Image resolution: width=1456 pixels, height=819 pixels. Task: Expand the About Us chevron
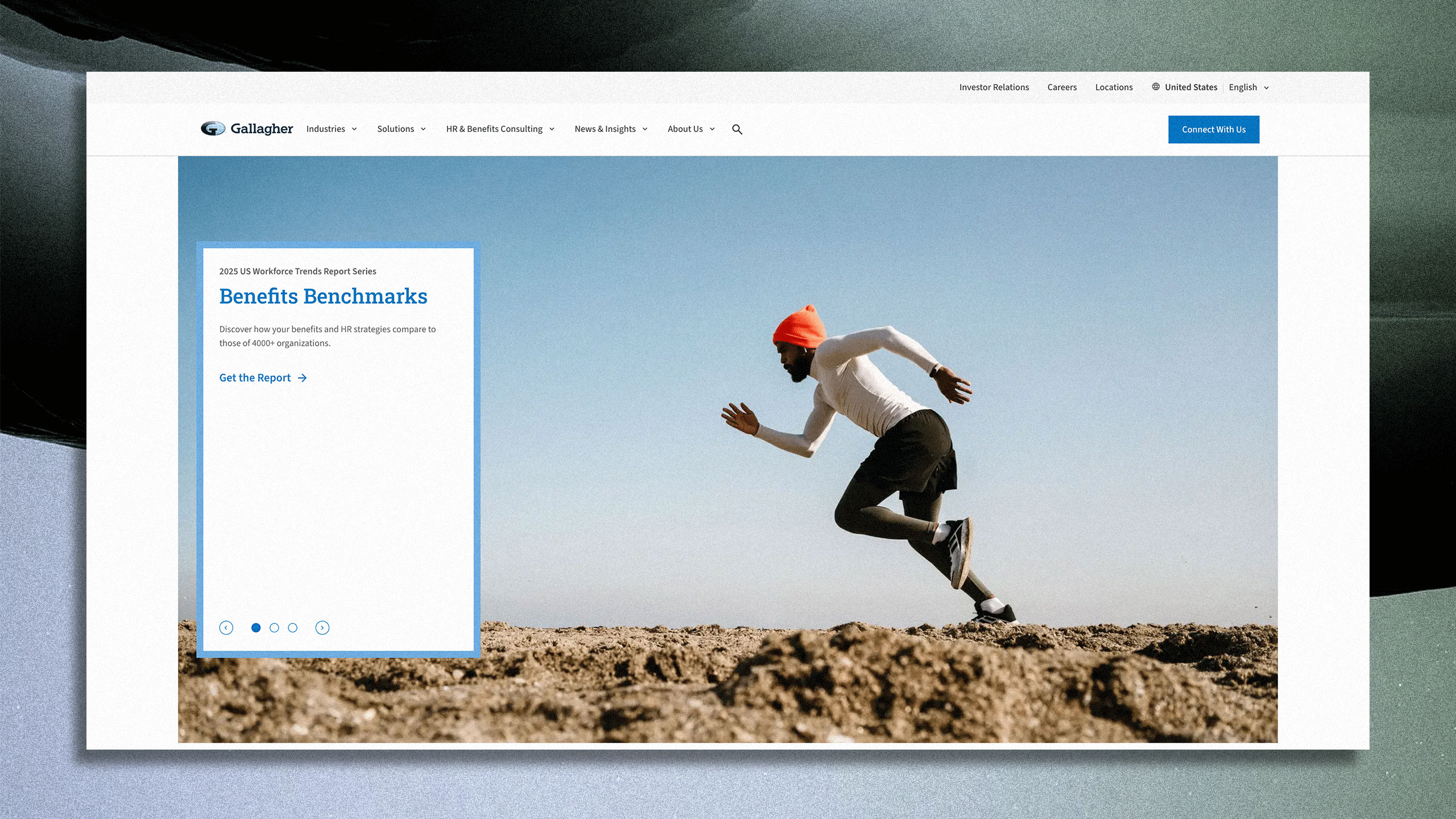click(x=712, y=129)
